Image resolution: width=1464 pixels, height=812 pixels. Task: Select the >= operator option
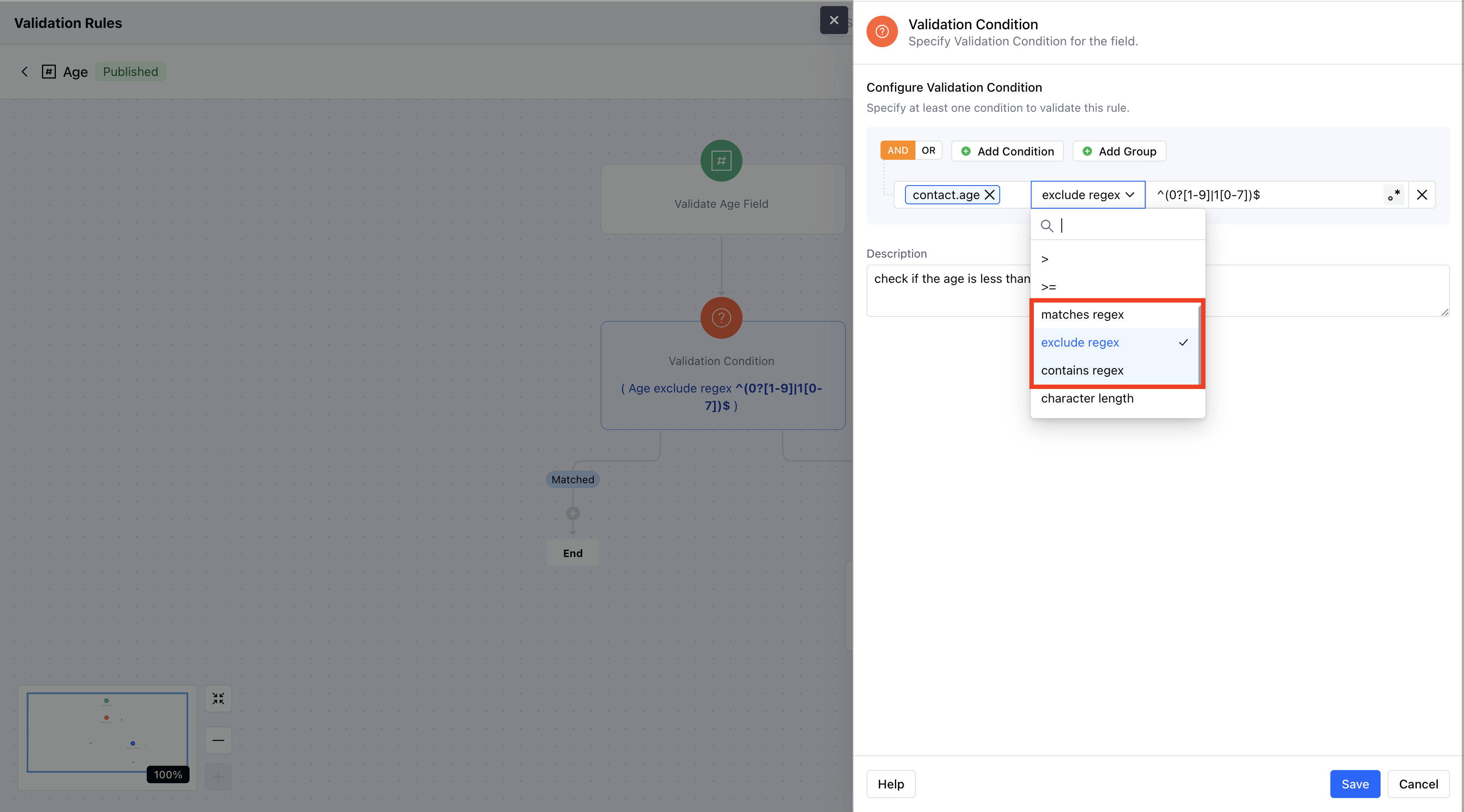(x=1049, y=287)
